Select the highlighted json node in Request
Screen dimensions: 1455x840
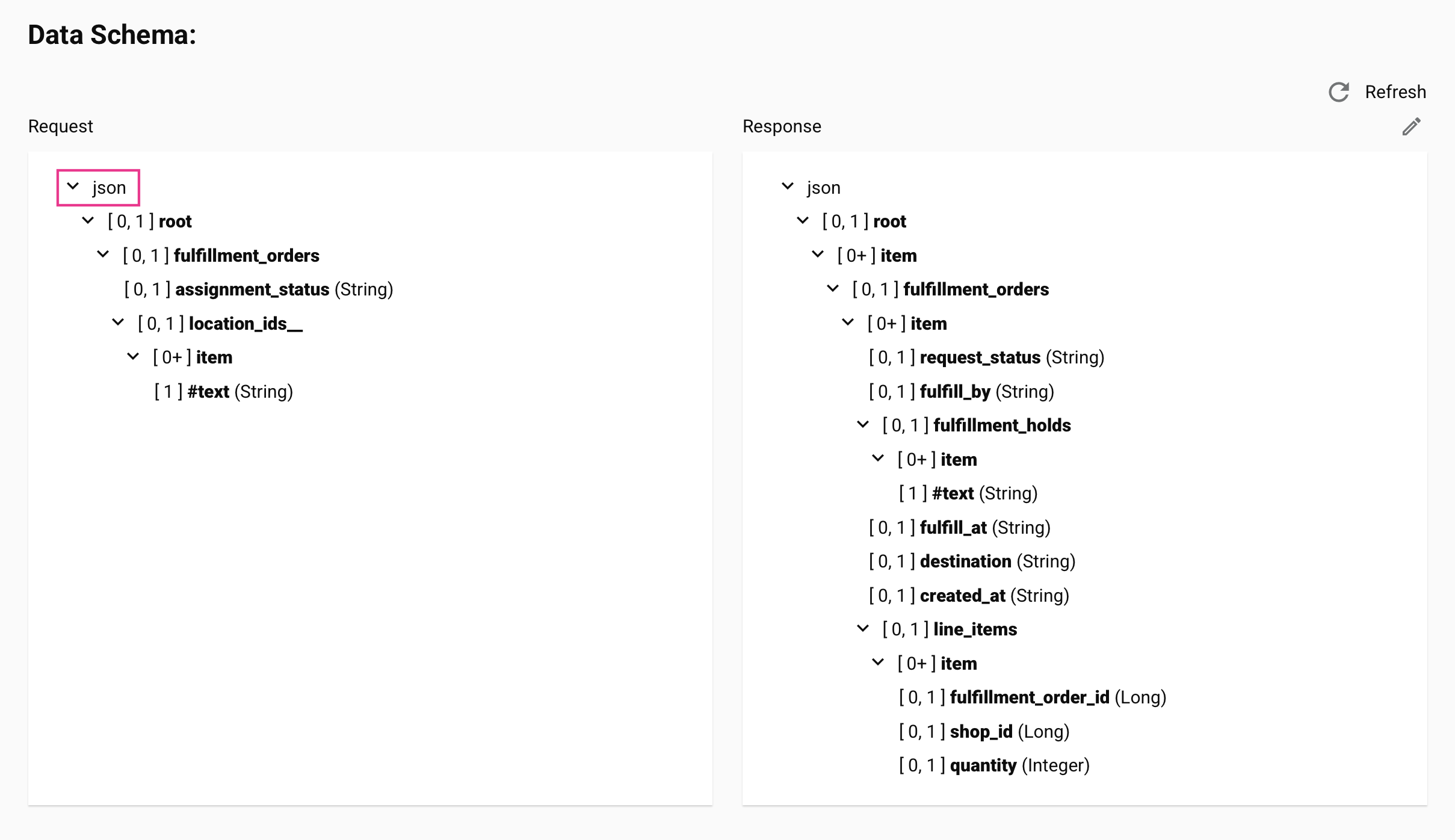pos(110,187)
